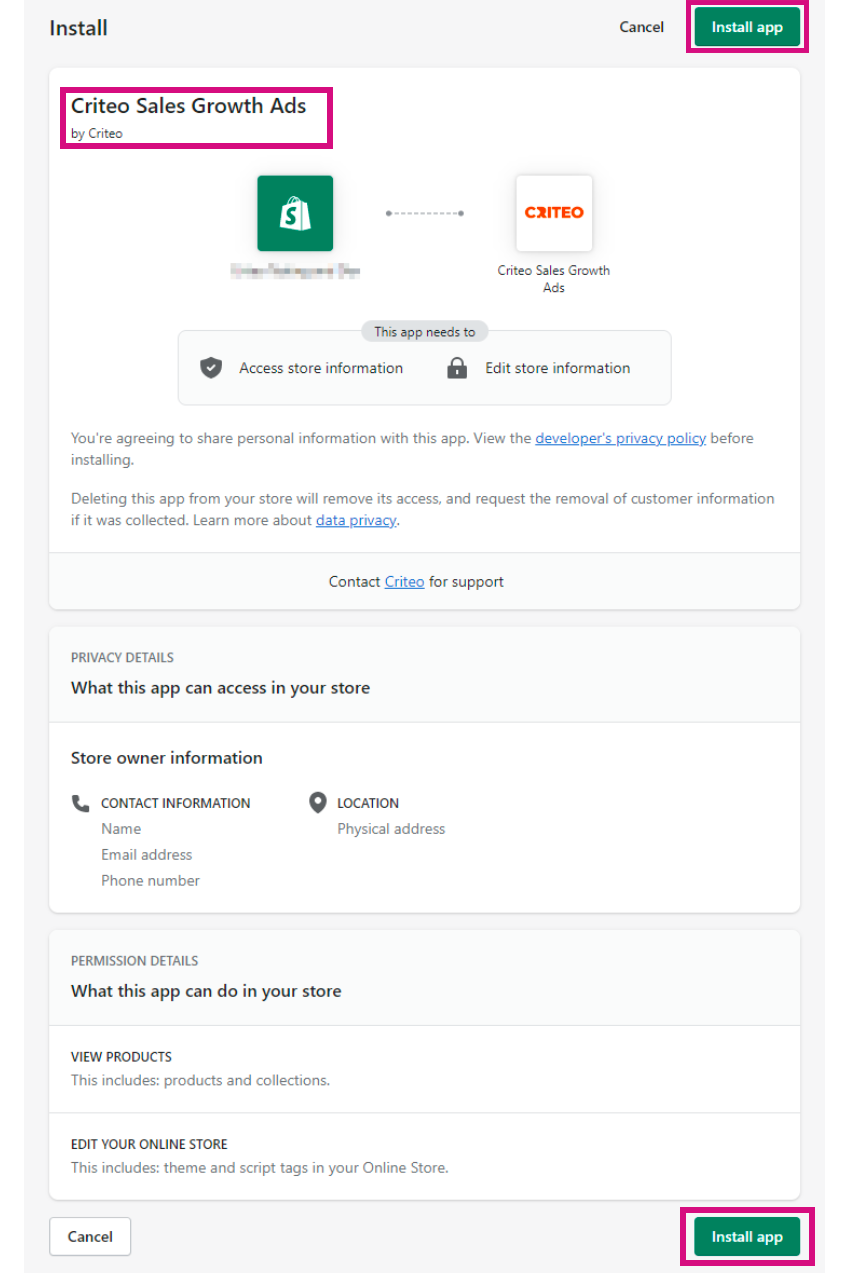Click the CONTACT INFORMATION label

(176, 803)
